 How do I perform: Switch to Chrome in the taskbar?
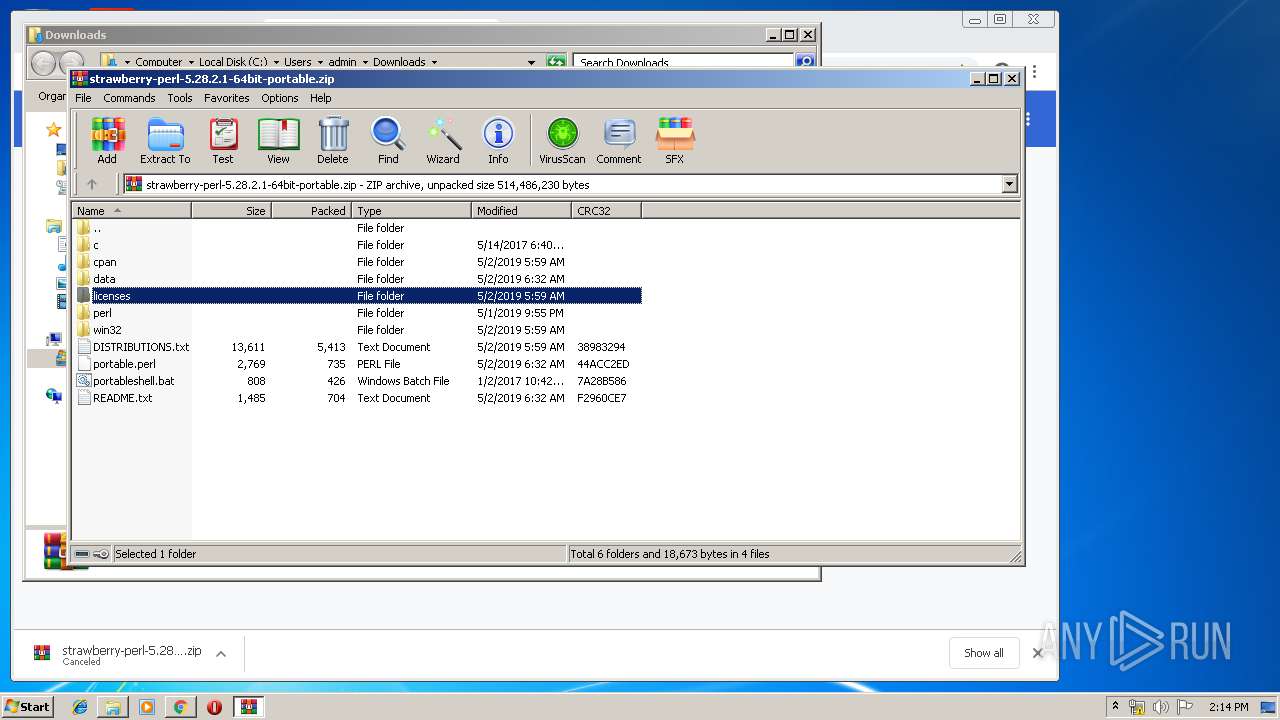click(x=180, y=707)
